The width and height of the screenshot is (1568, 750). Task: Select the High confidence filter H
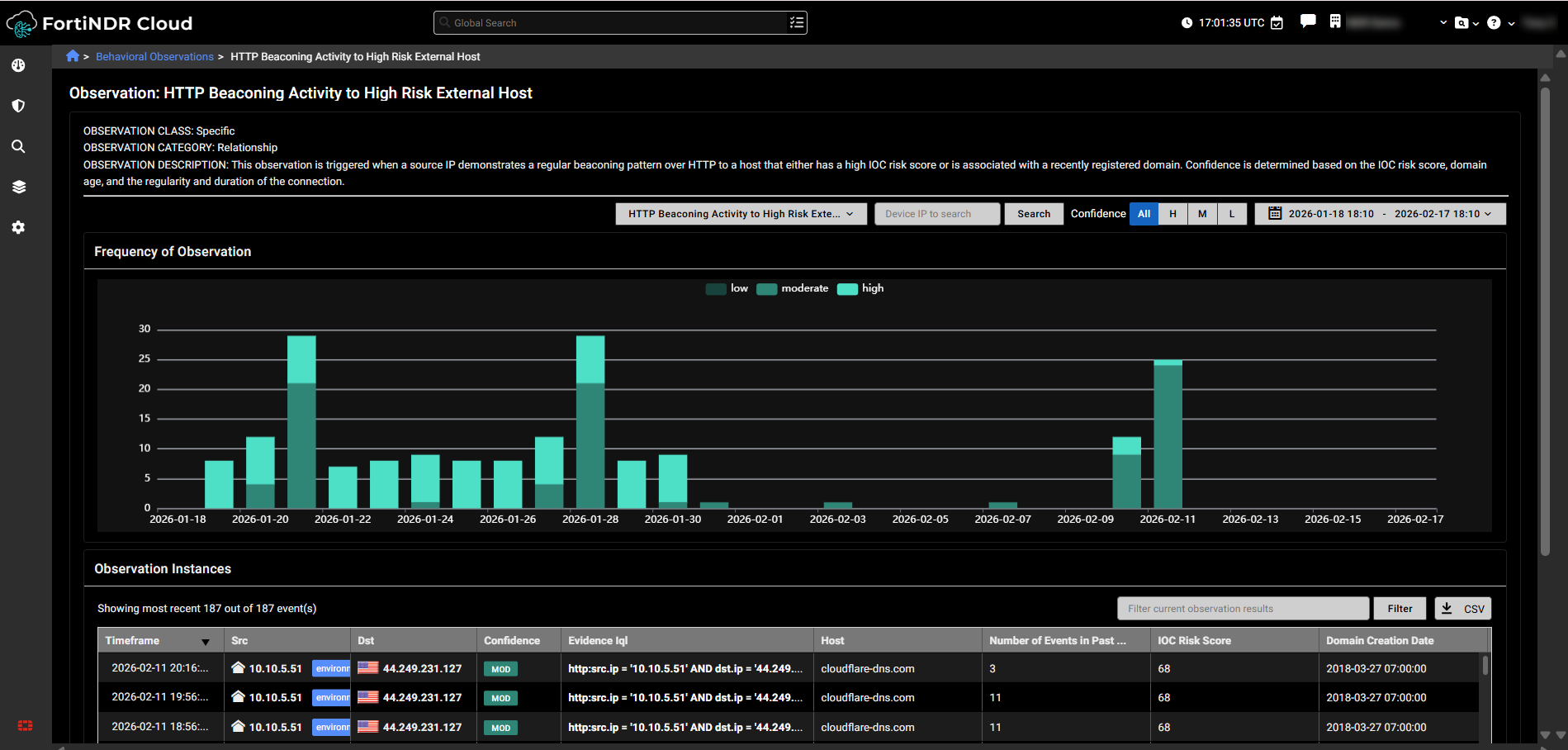[x=1172, y=214]
